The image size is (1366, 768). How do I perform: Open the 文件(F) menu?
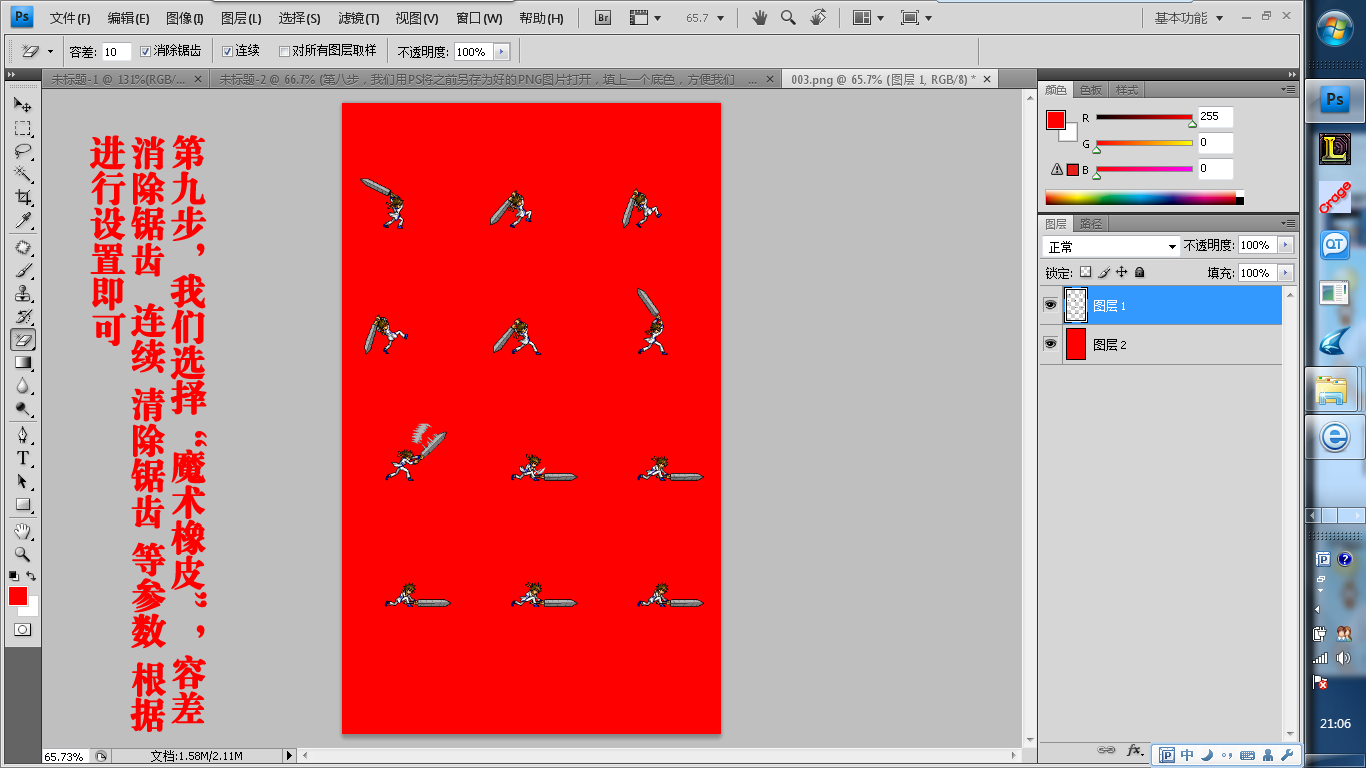[x=70, y=18]
